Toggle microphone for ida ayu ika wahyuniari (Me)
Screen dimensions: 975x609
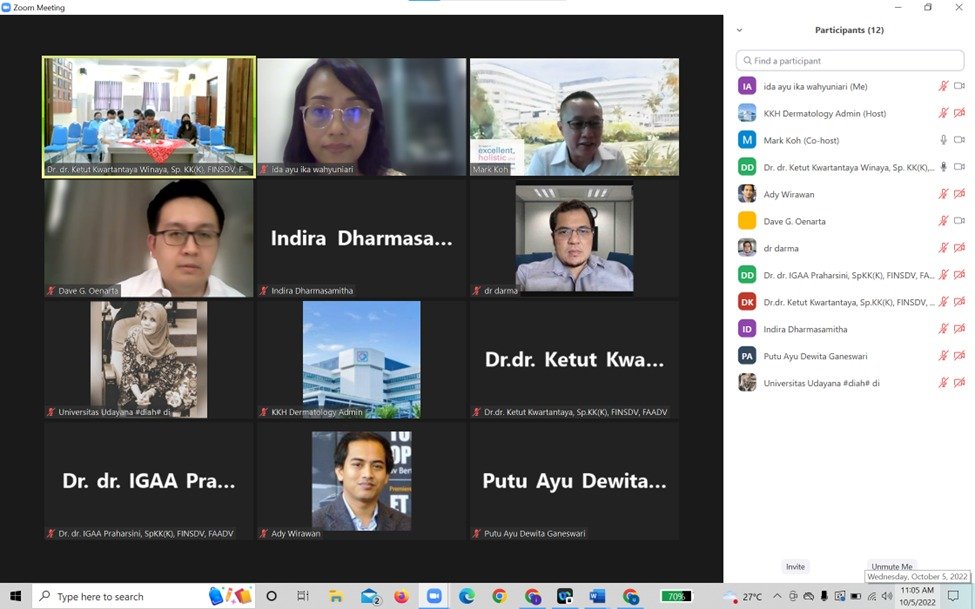[943, 86]
